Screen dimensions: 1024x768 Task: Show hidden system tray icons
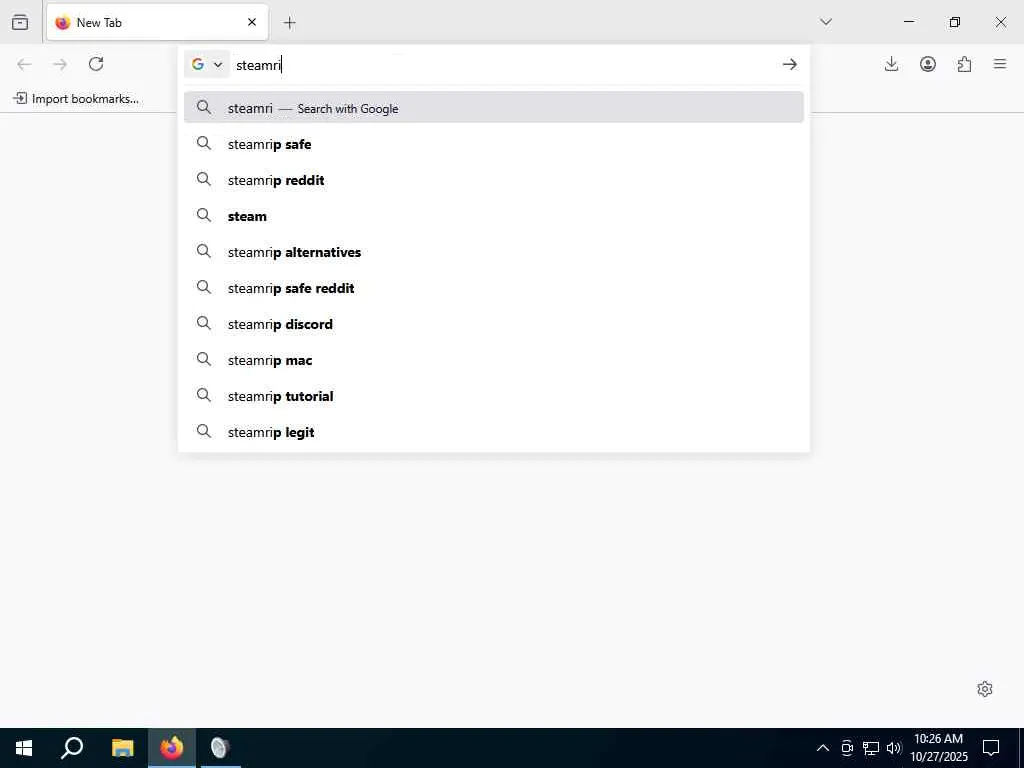pos(823,748)
